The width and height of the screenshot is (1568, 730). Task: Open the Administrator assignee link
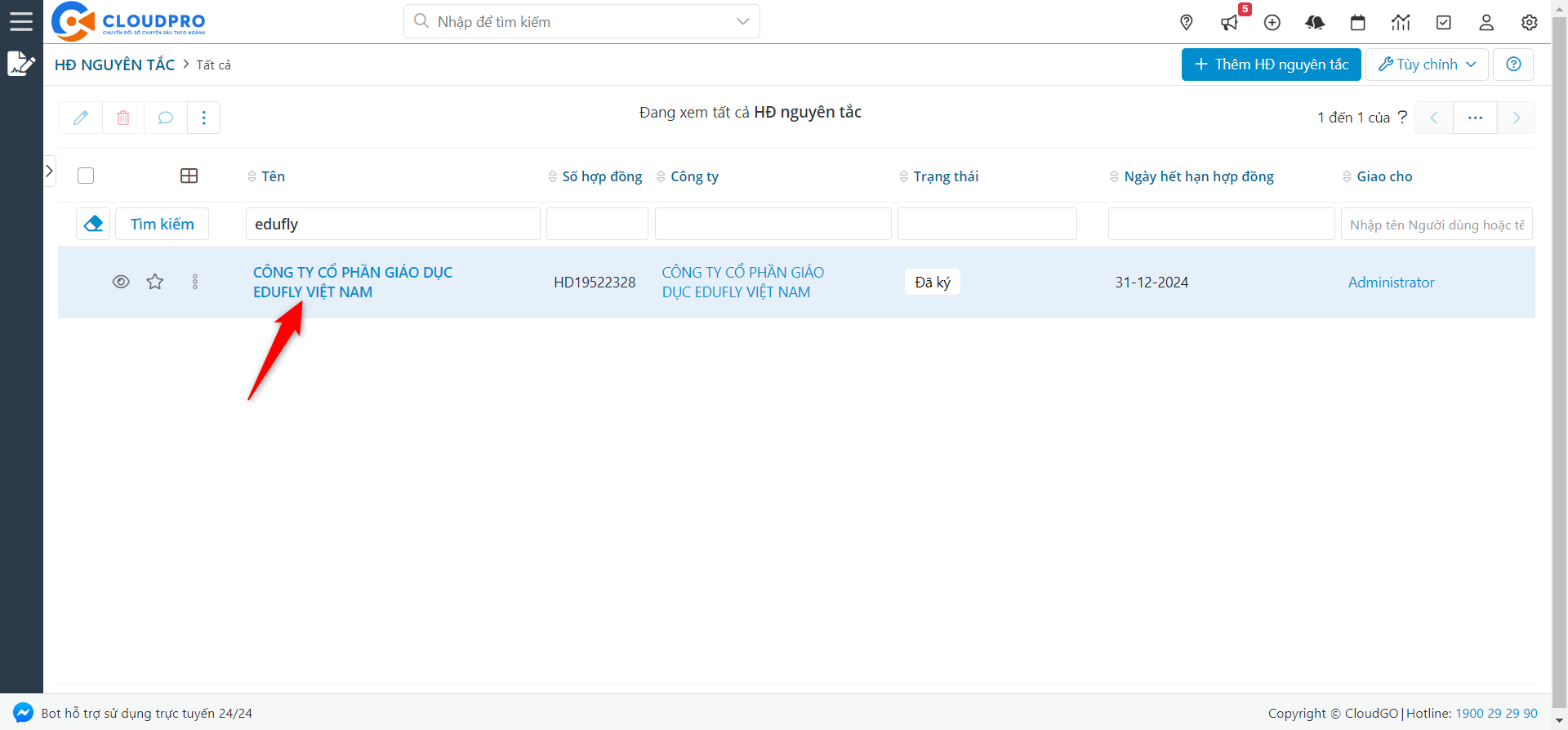(x=1391, y=282)
